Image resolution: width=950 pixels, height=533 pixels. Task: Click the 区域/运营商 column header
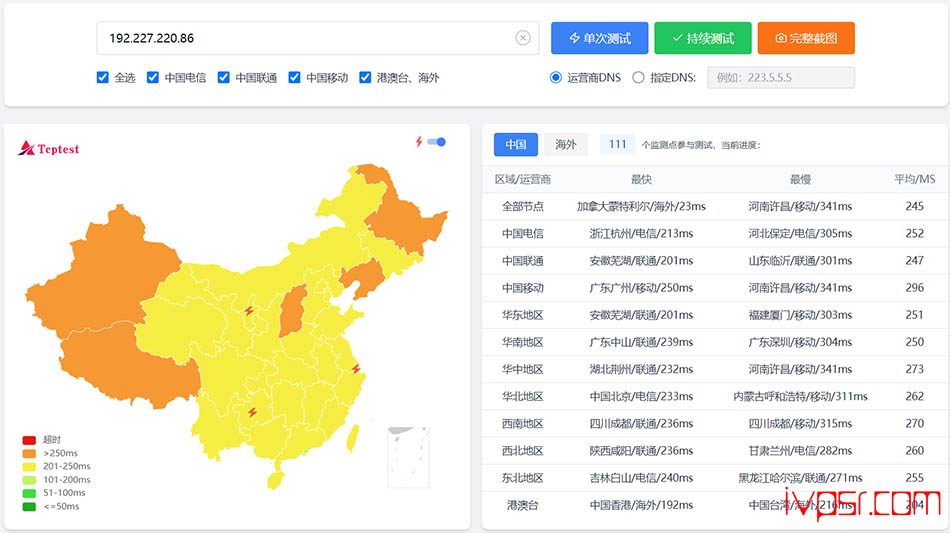[x=523, y=179]
